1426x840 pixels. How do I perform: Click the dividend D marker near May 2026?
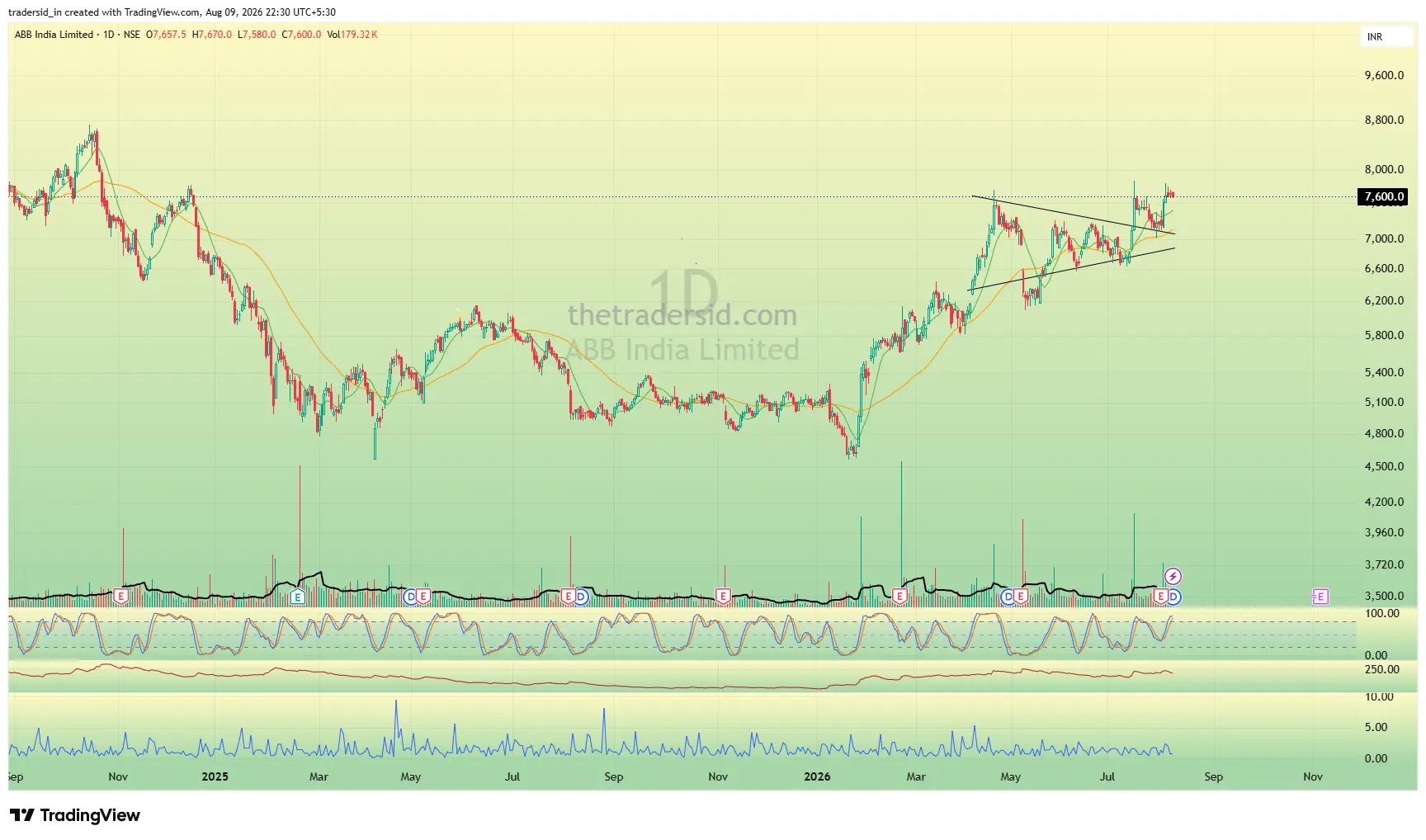(x=1008, y=596)
